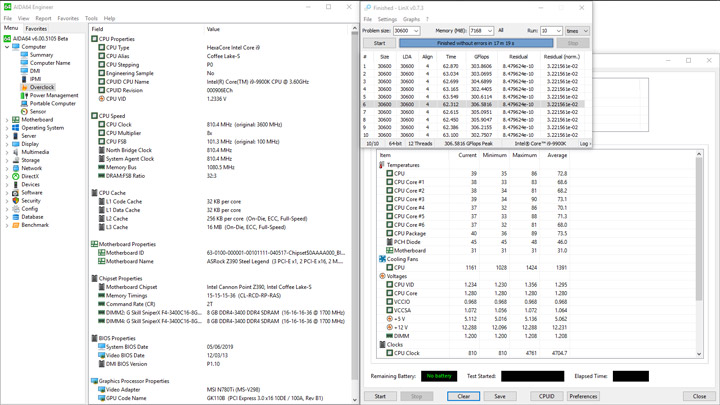Open the Graphs menu in LinX

coord(411,19)
